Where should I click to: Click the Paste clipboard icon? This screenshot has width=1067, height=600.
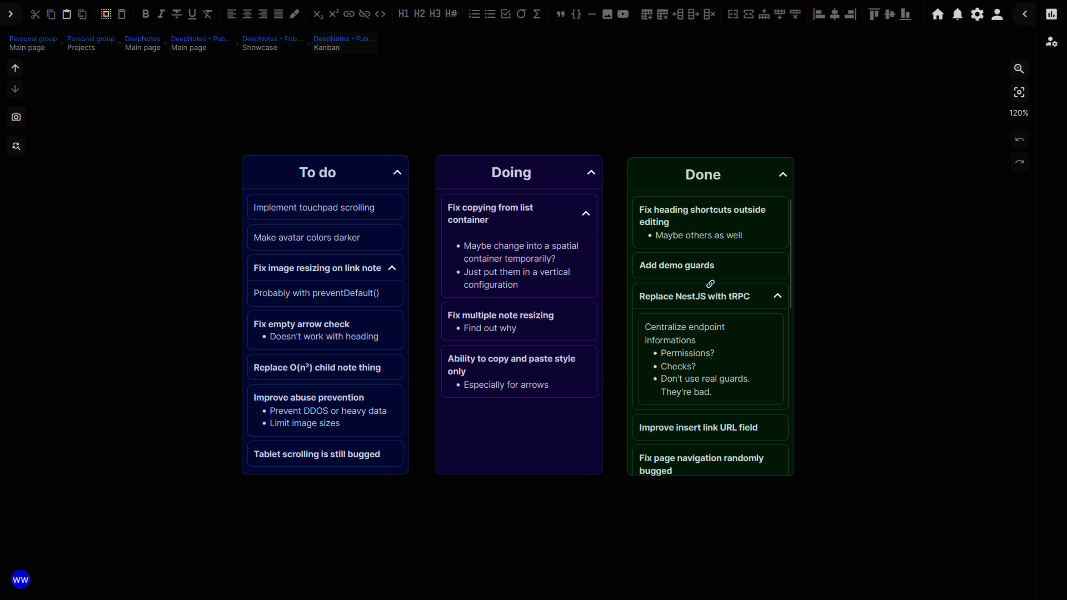pyautogui.click(x=67, y=14)
